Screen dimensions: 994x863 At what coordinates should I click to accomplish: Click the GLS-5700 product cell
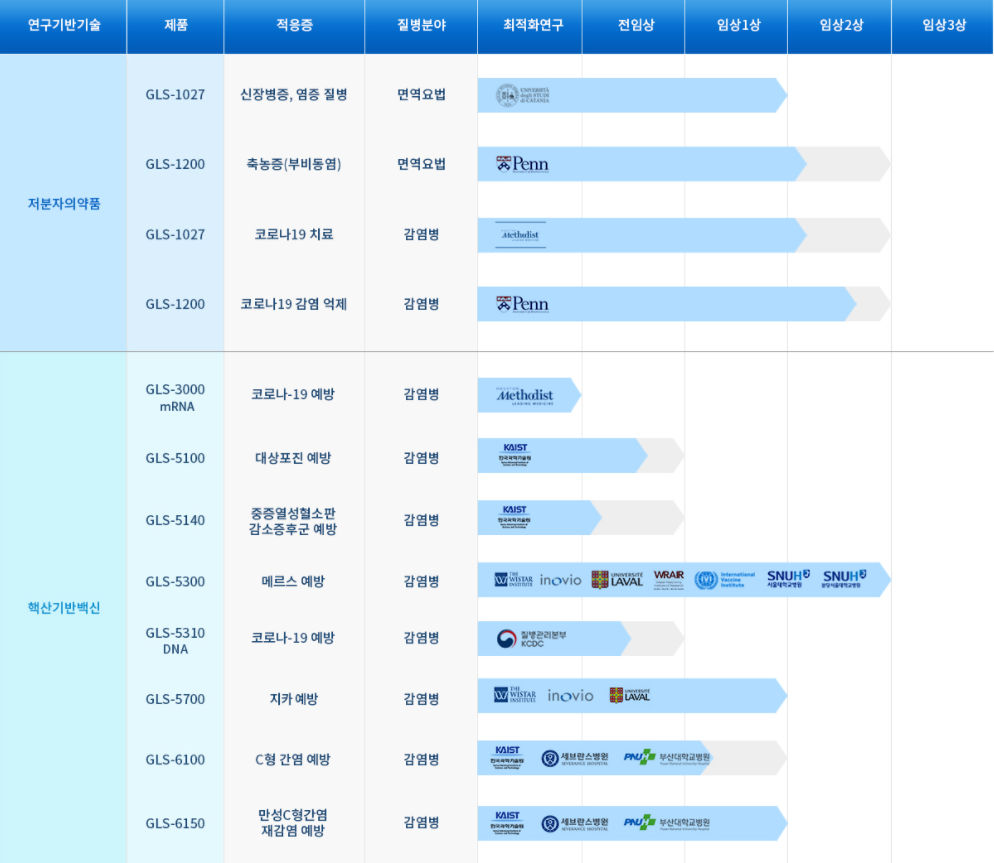click(x=175, y=699)
